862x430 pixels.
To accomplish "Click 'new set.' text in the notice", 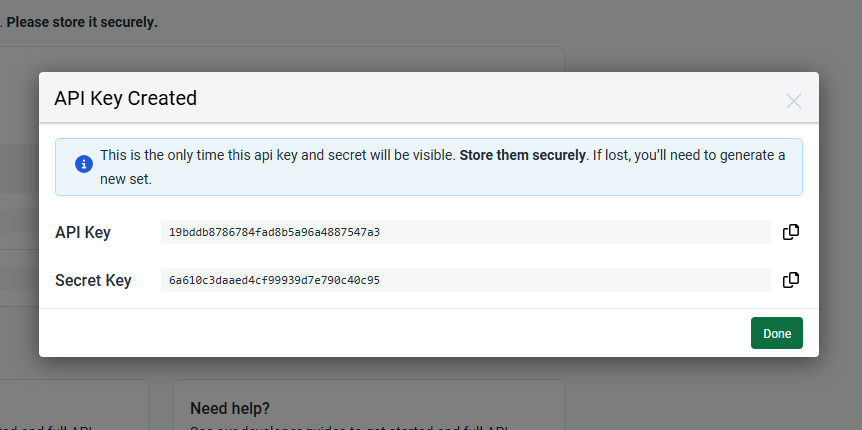I will pyautogui.click(x=125, y=179).
